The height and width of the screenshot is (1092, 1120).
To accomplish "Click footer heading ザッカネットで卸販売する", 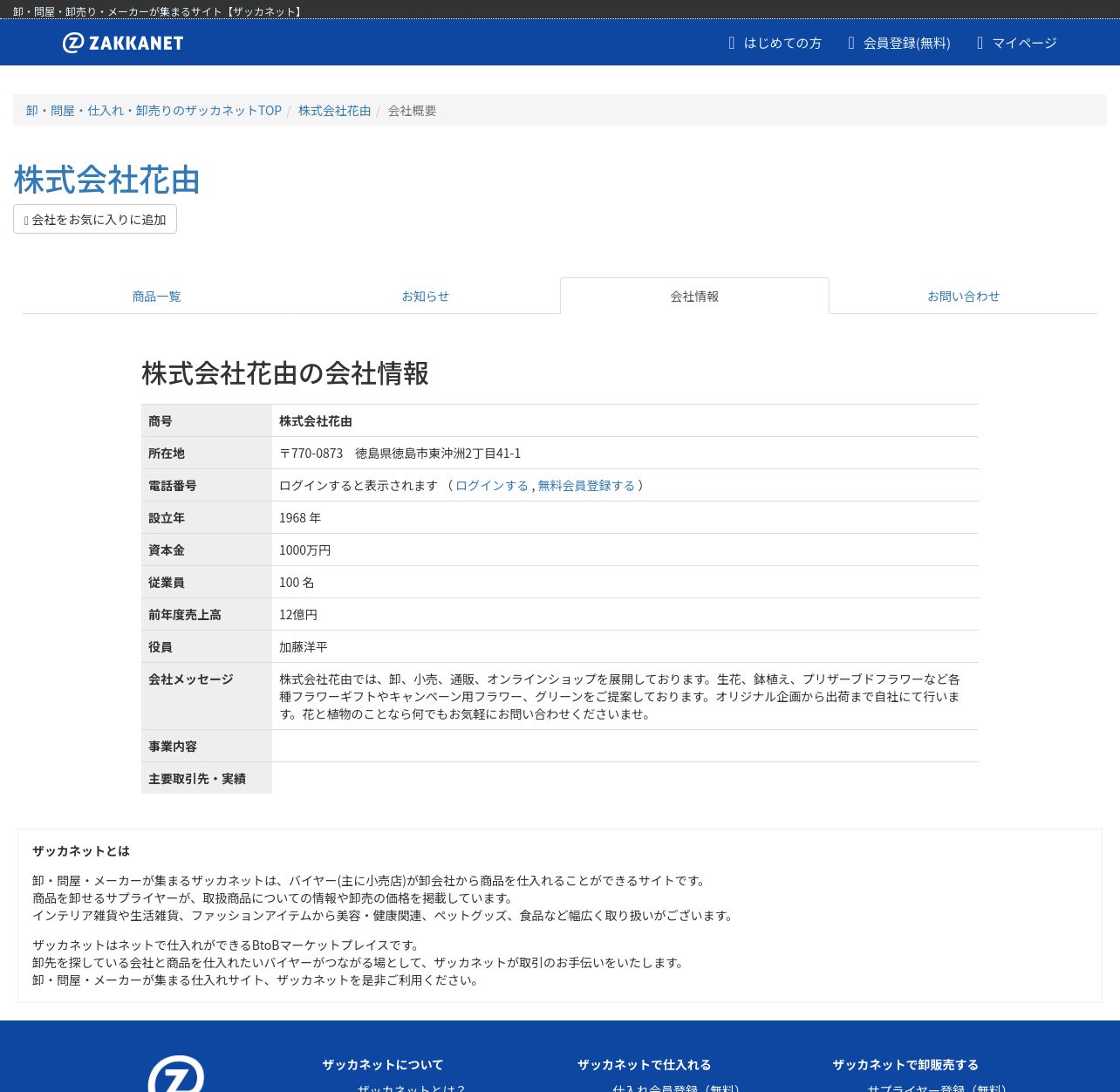I will (x=905, y=1065).
